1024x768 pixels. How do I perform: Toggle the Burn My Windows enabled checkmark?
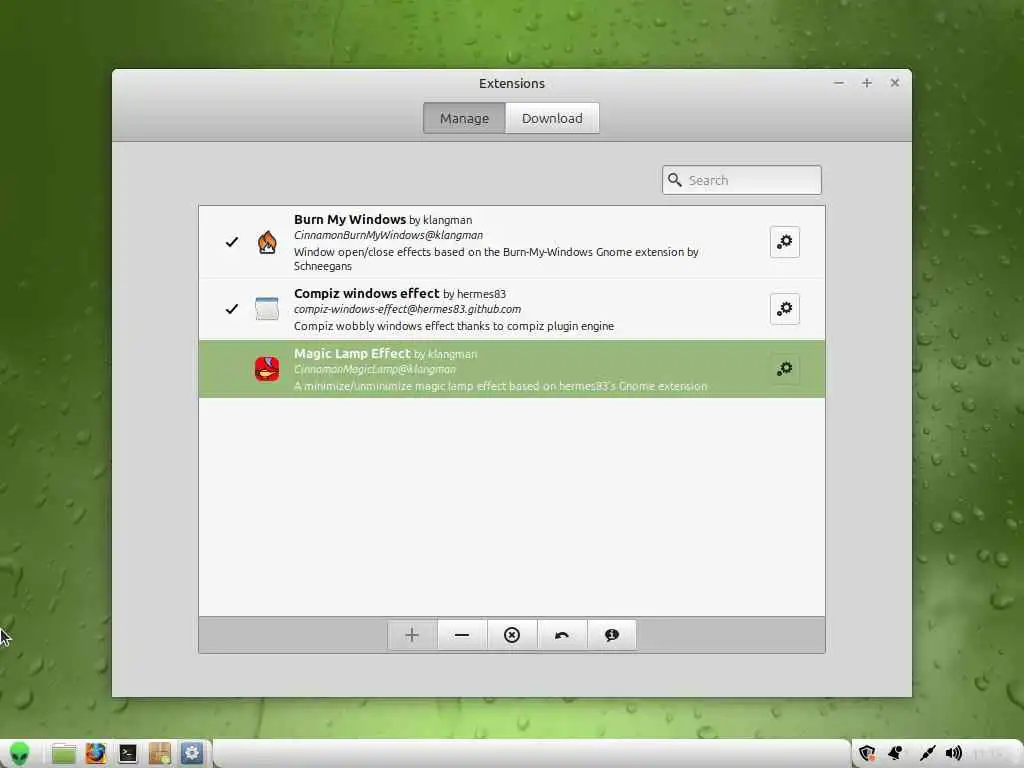click(232, 242)
